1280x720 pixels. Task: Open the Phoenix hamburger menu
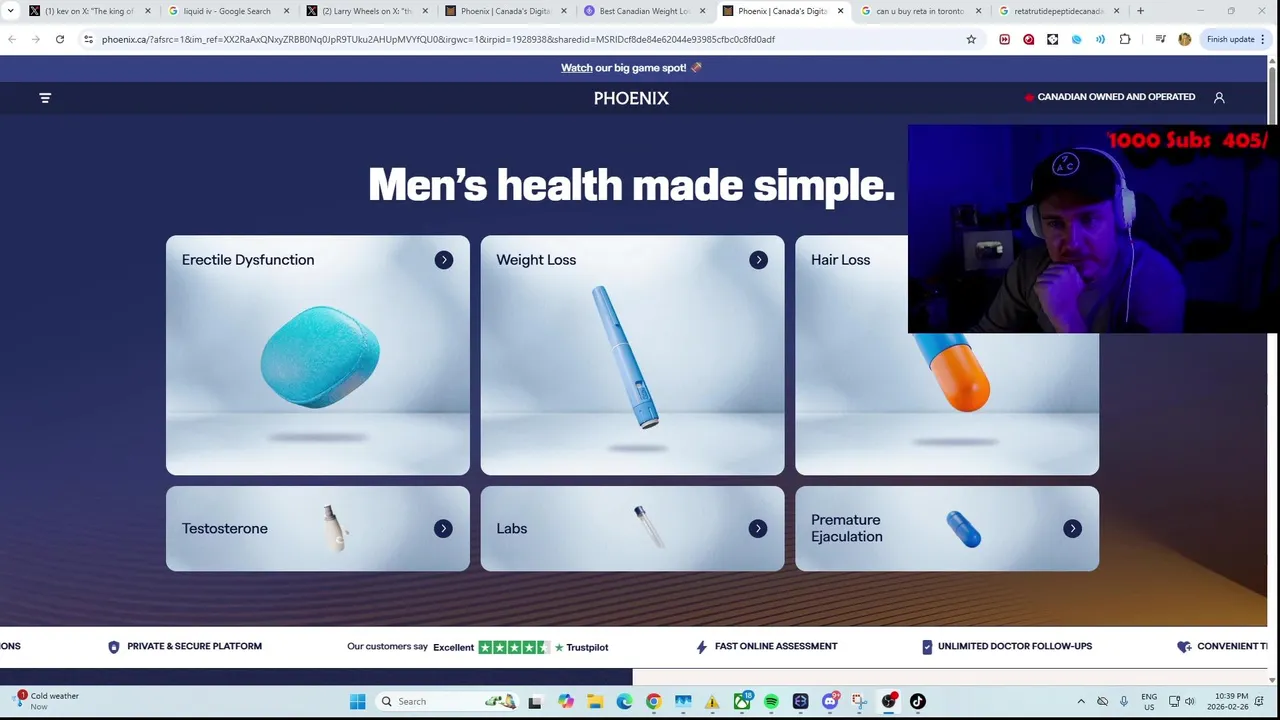pyautogui.click(x=45, y=98)
